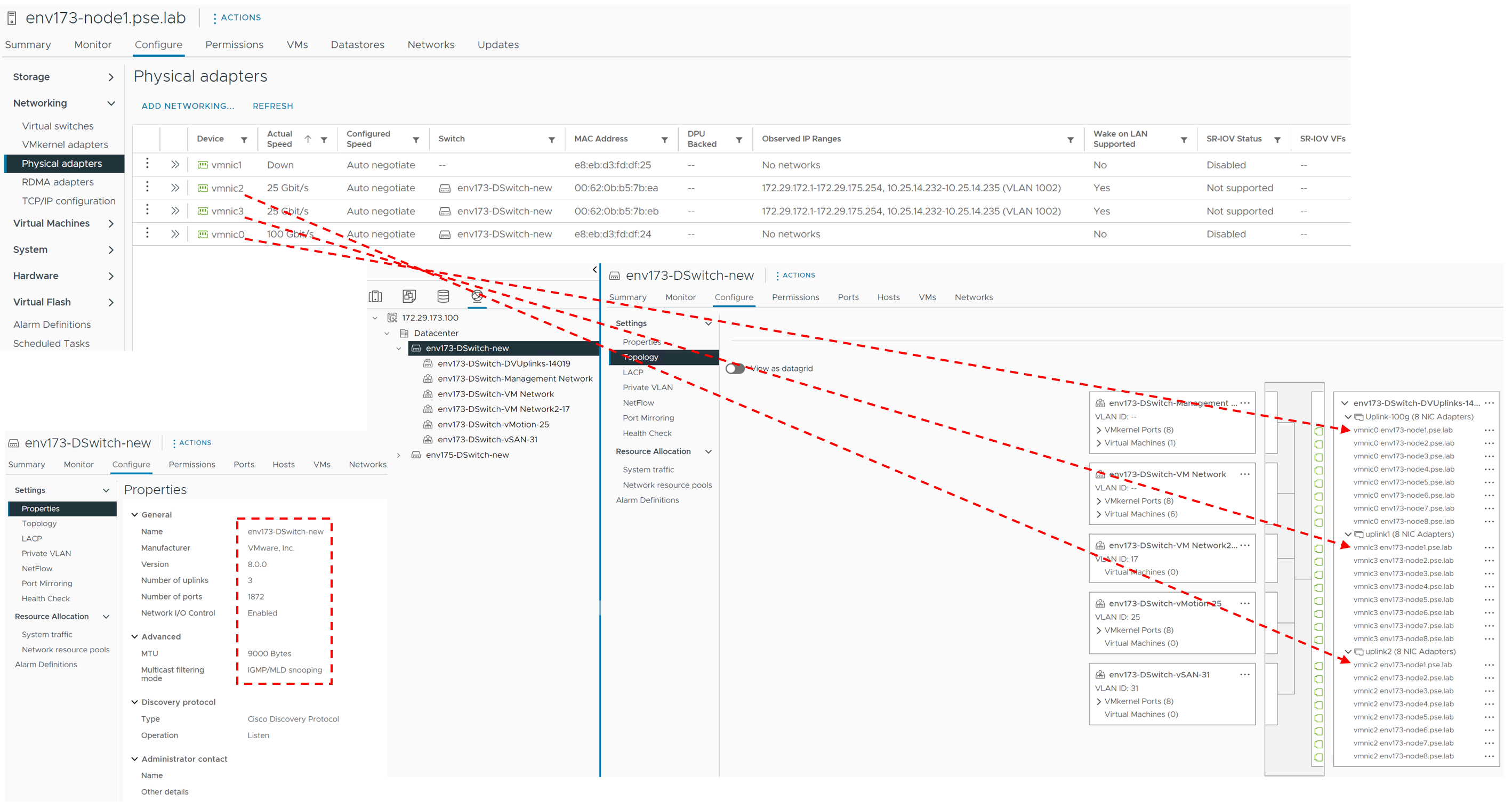1512x809 pixels.
Task: Open the vmnic1 row three-dot action menu
Action: [x=147, y=164]
